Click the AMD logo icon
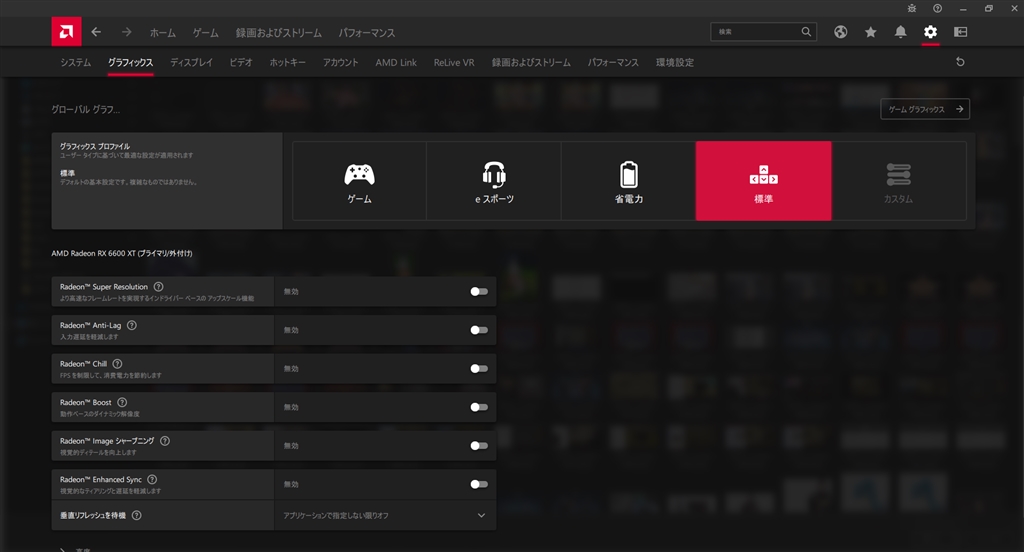 click(66, 31)
